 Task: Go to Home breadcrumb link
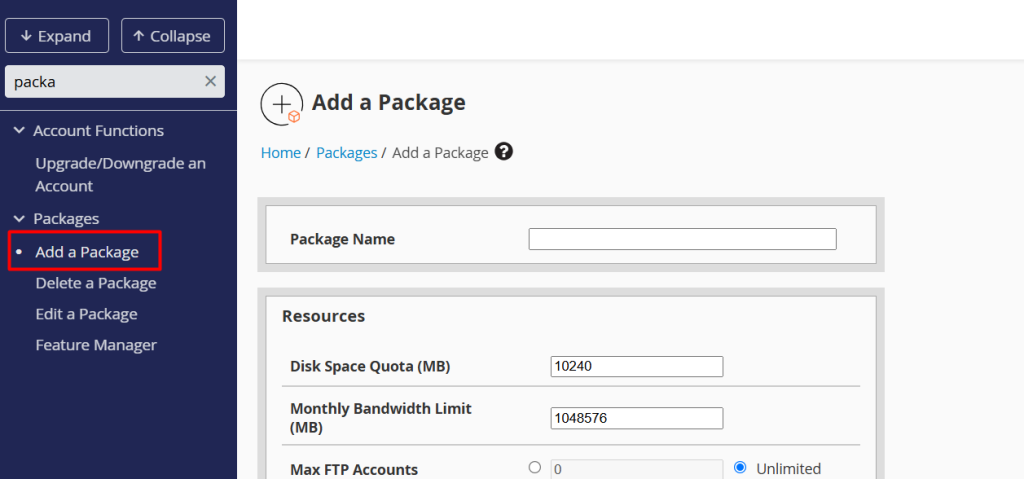[x=281, y=153]
